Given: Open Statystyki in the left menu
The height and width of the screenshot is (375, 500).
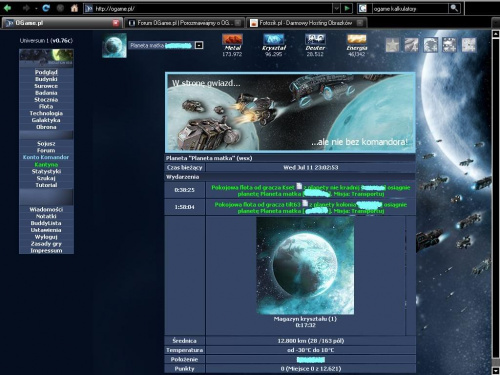Looking at the screenshot, I should point(46,171).
